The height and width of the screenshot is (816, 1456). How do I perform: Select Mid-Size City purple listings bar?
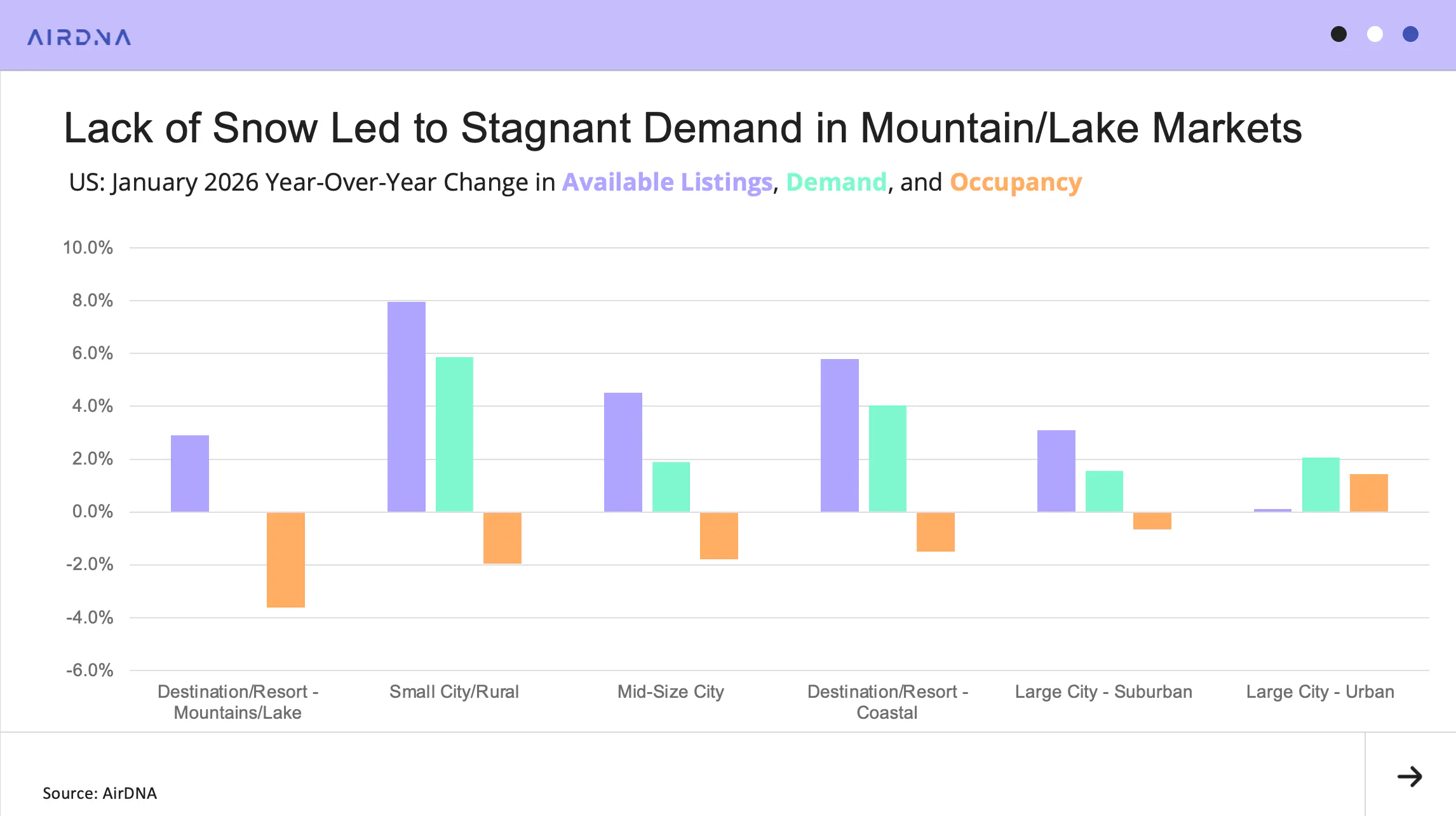(x=623, y=452)
